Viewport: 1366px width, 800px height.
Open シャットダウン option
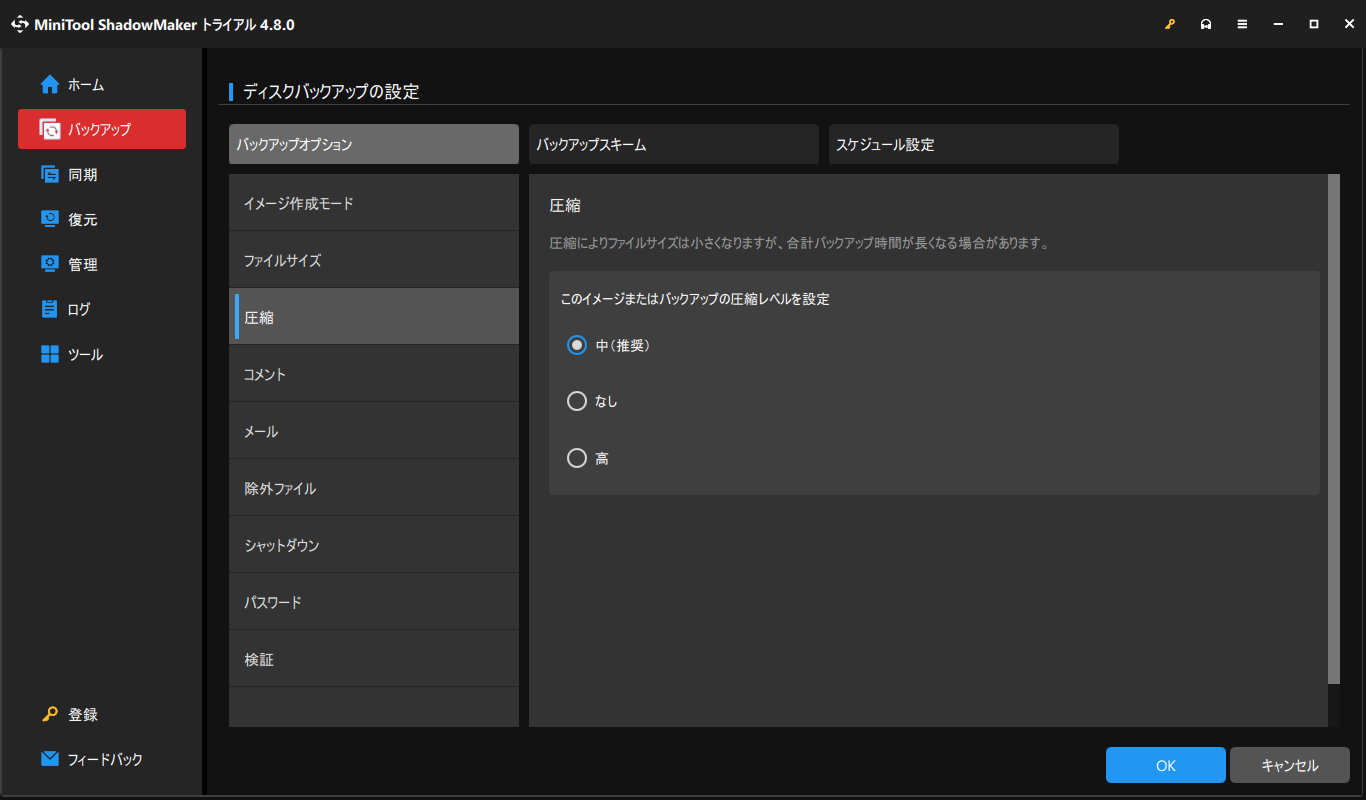[x=374, y=545]
